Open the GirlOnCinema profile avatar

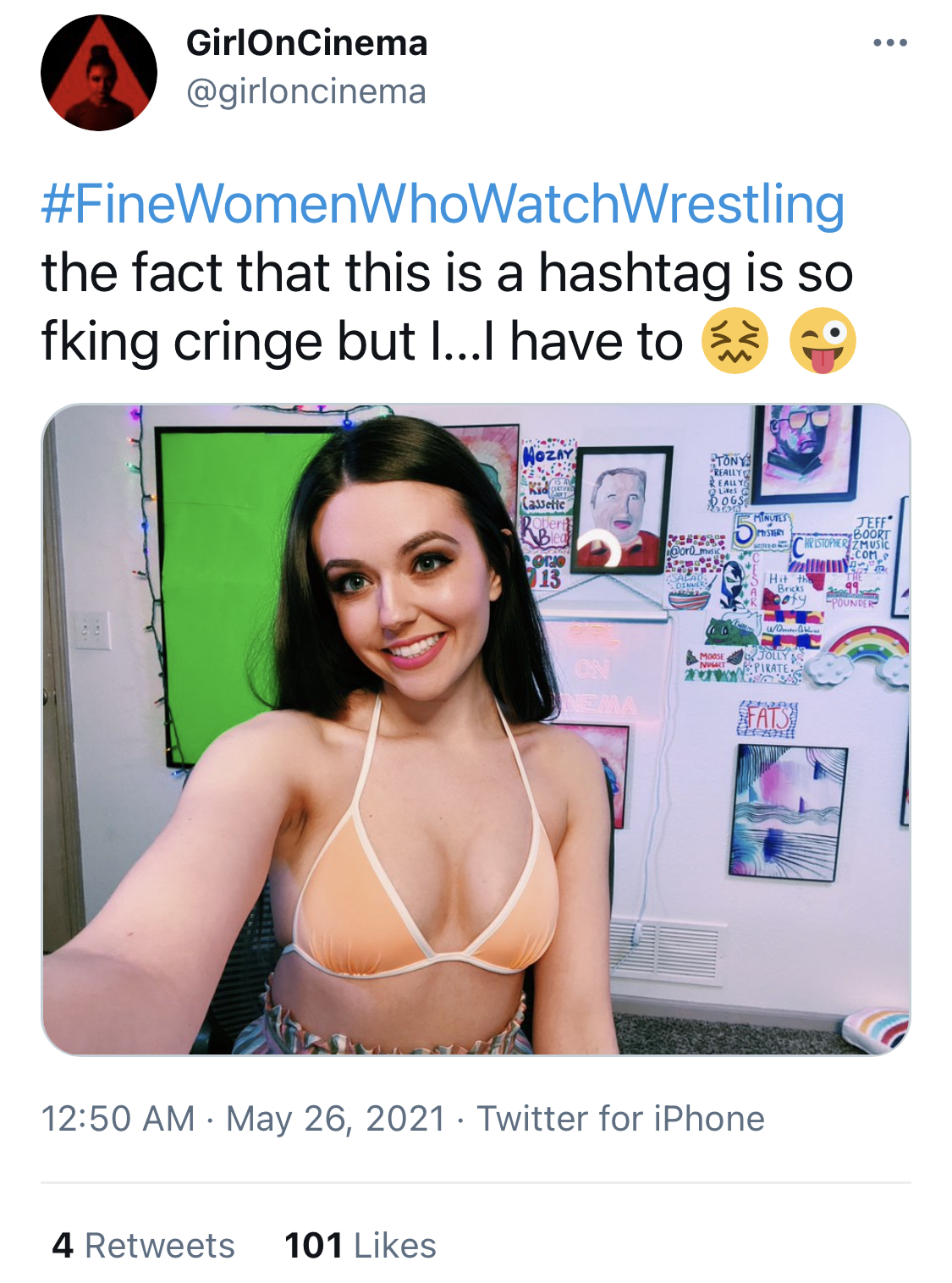click(x=99, y=73)
